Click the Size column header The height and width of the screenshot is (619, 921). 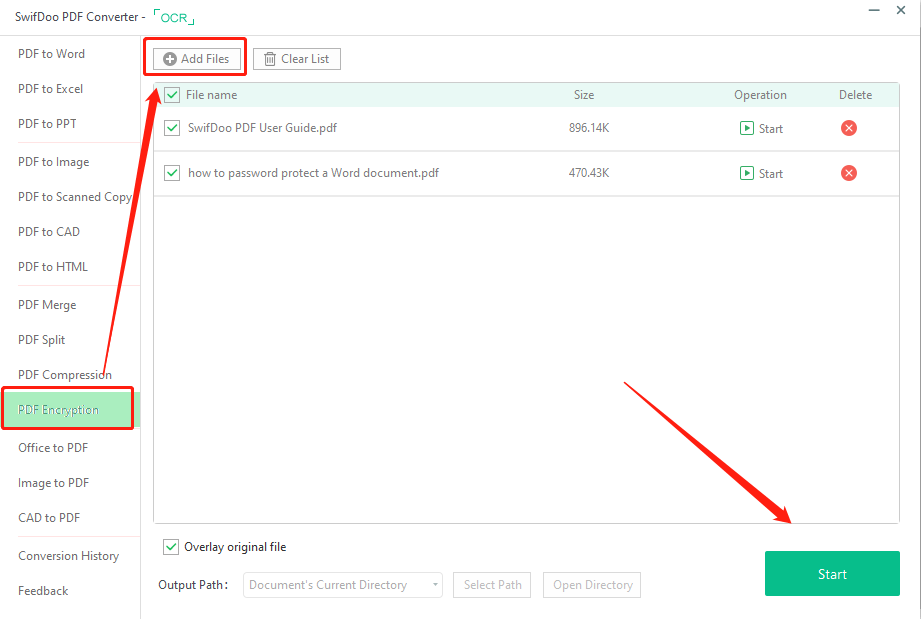pos(584,95)
